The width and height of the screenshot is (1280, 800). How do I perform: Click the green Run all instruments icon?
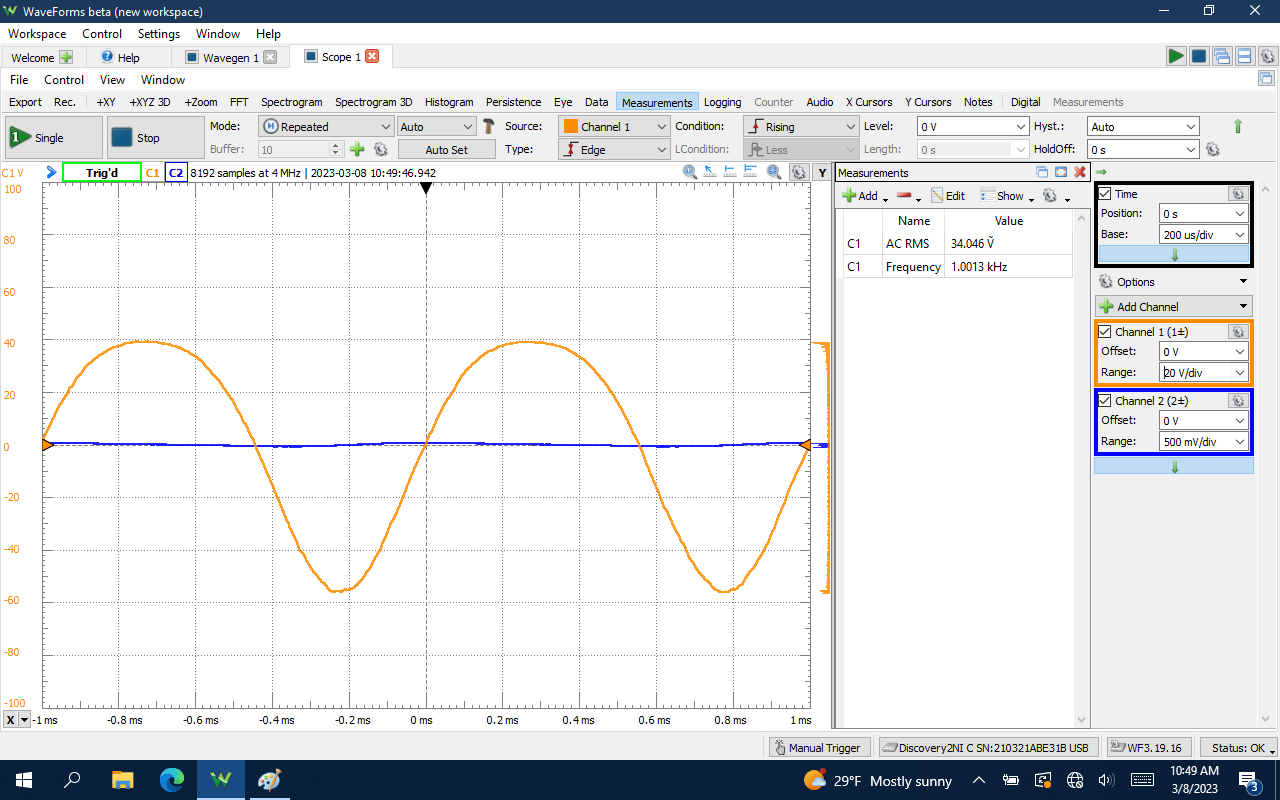coord(1176,56)
